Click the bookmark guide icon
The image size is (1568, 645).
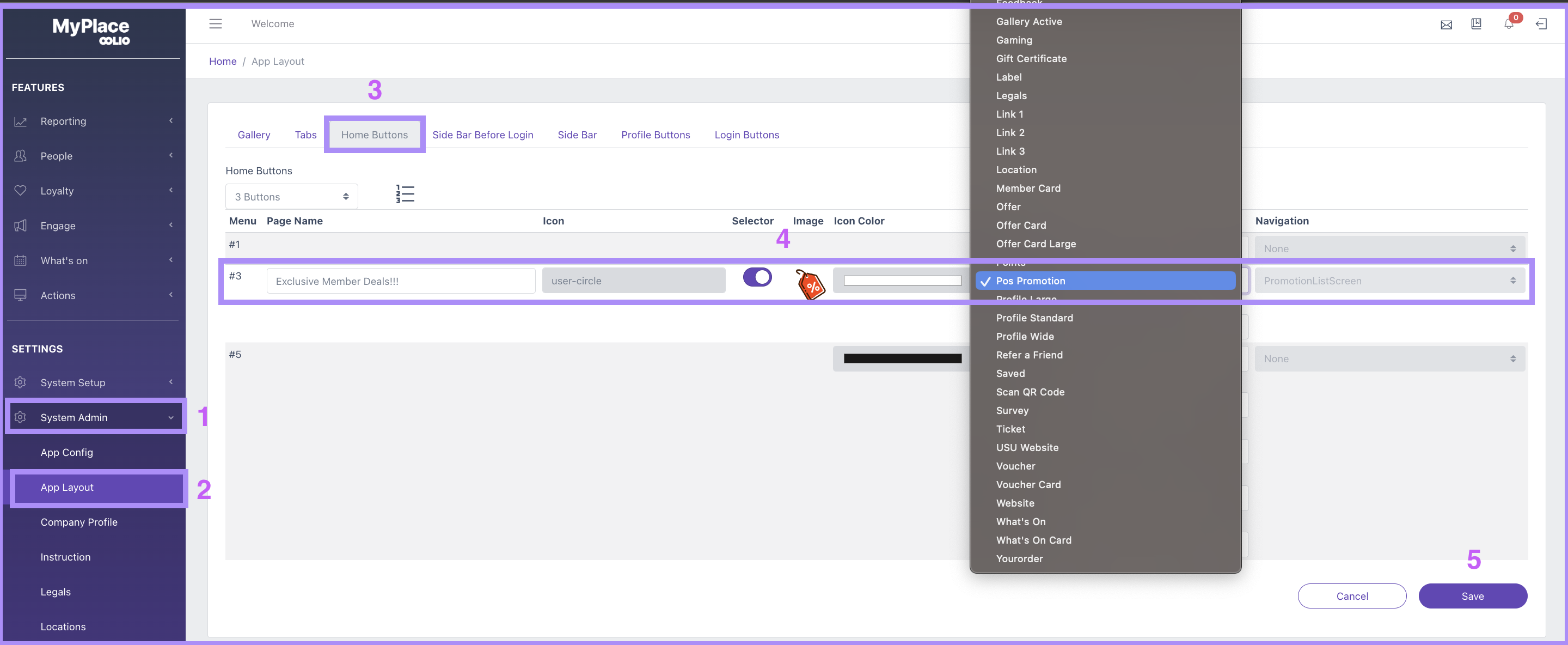[x=1476, y=24]
